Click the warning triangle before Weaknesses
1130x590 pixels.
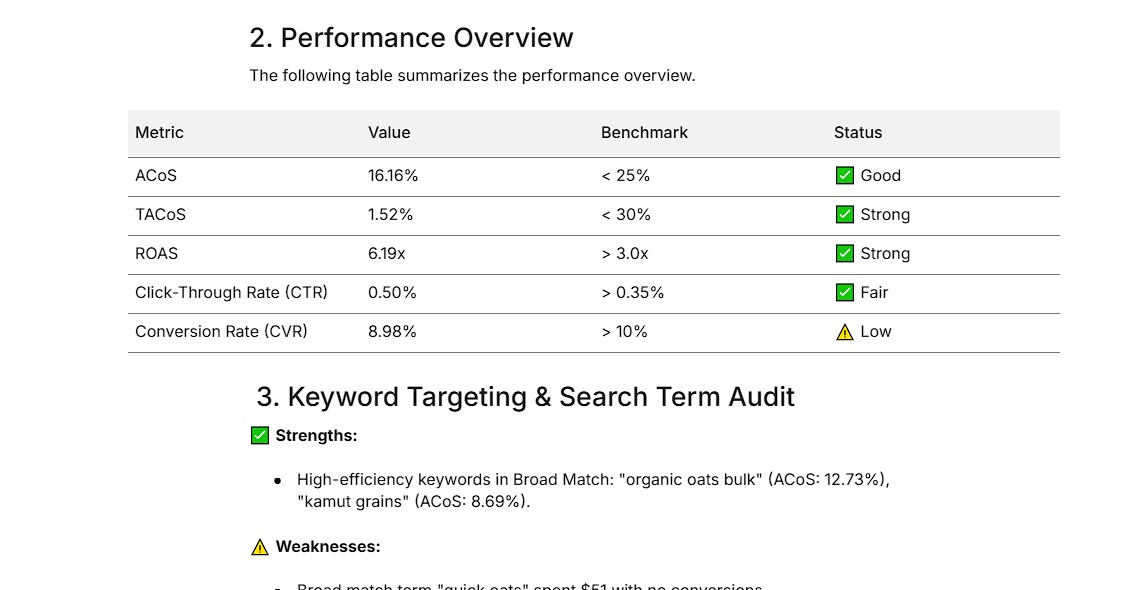click(259, 547)
